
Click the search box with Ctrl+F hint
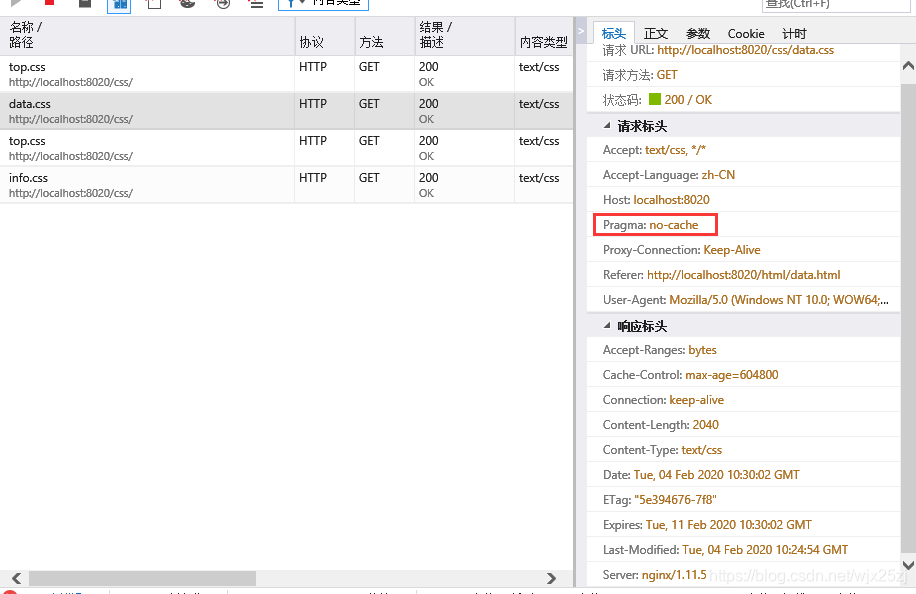(x=835, y=4)
